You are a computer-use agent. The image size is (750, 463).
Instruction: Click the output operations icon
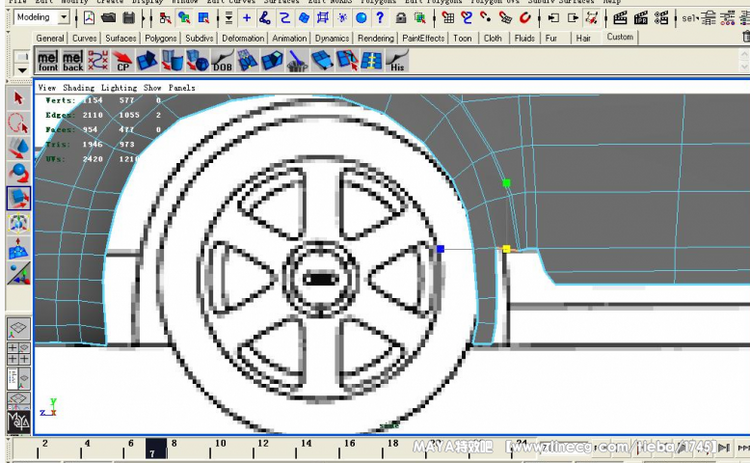573,18
